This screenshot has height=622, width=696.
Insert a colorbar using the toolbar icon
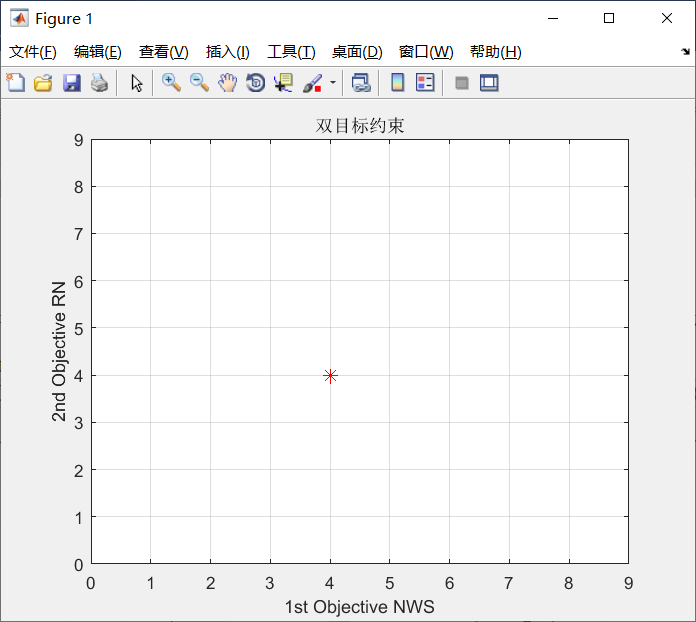coord(397,83)
